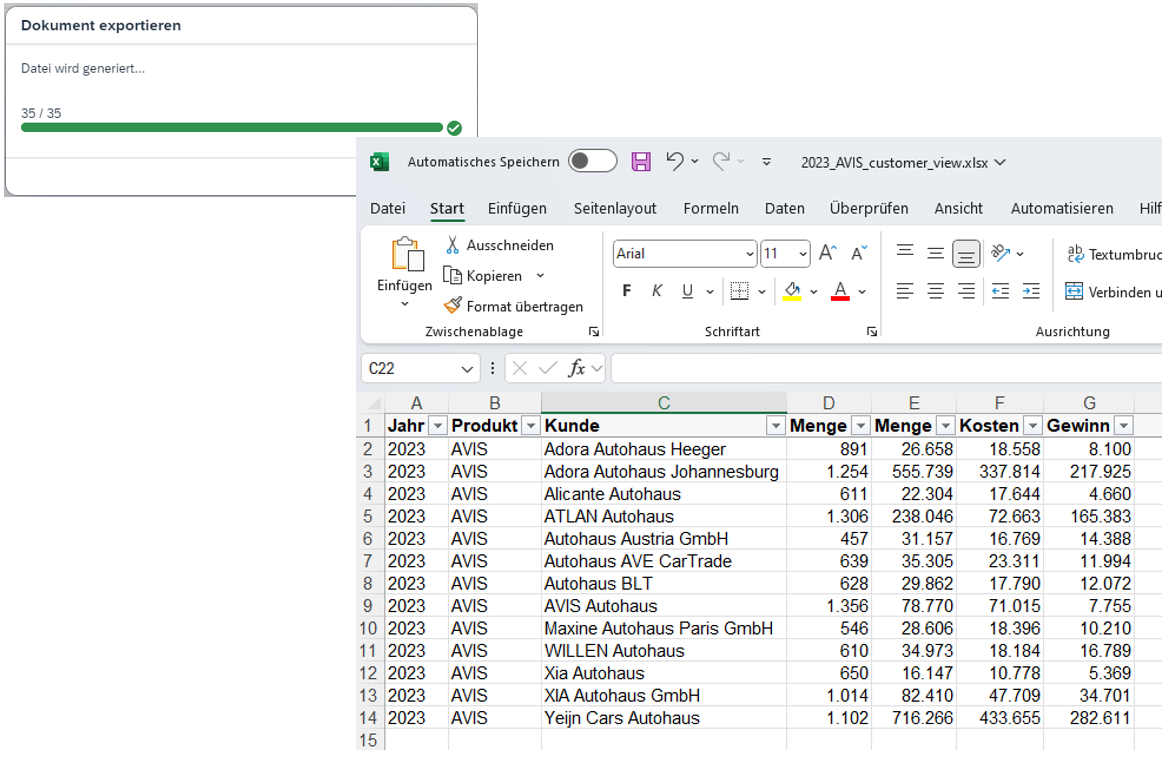Click the Textumbruch button
Screen dimensions: 1168x759
coord(1112,255)
